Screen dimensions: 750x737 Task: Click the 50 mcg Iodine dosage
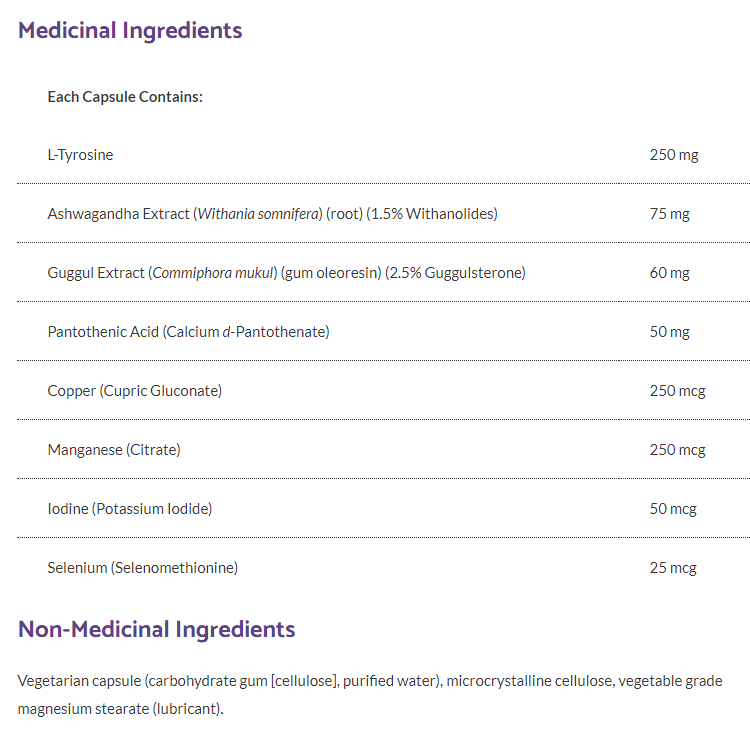pos(673,509)
